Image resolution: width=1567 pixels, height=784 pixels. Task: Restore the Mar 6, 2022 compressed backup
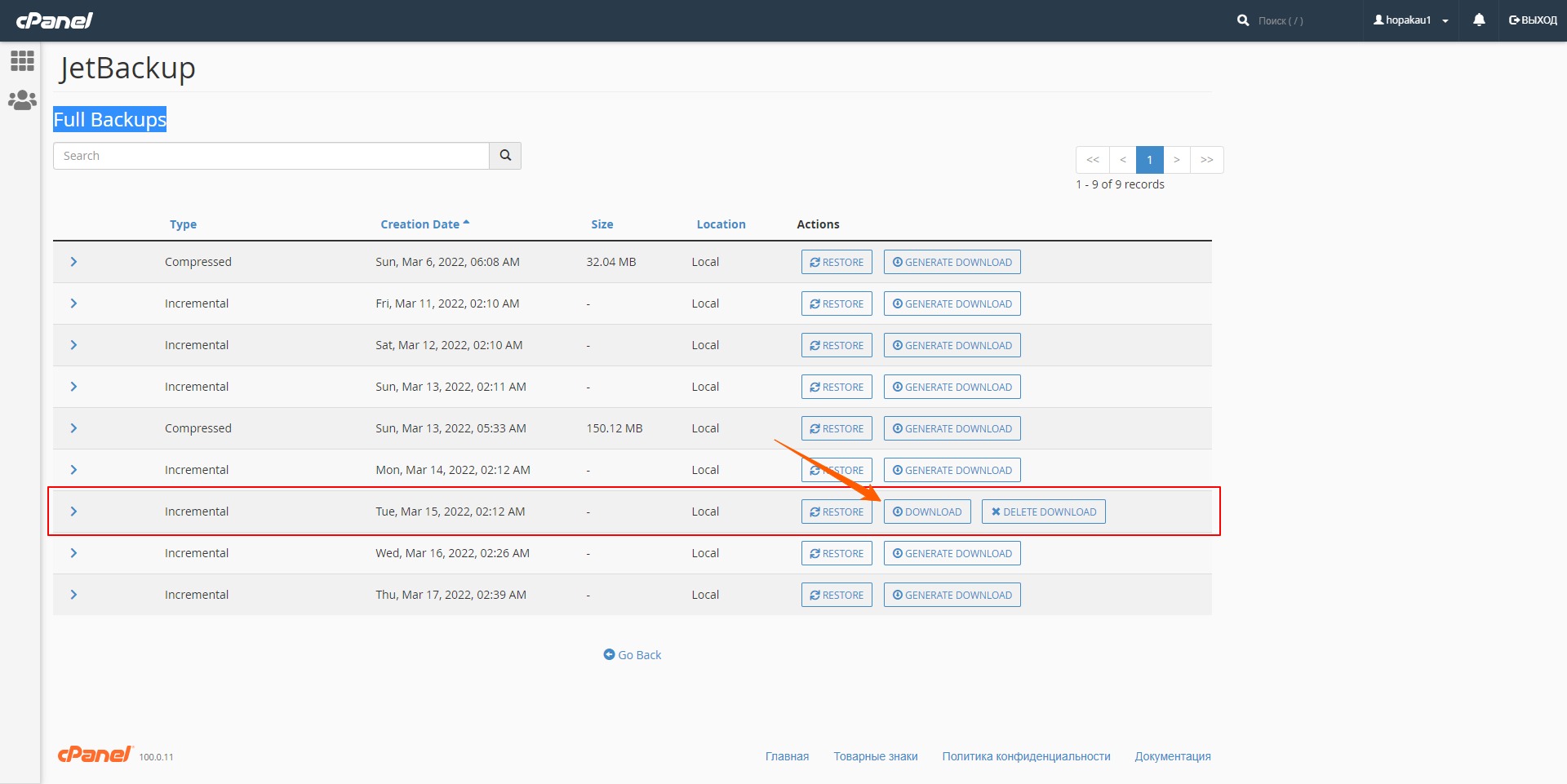pos(837,262)
